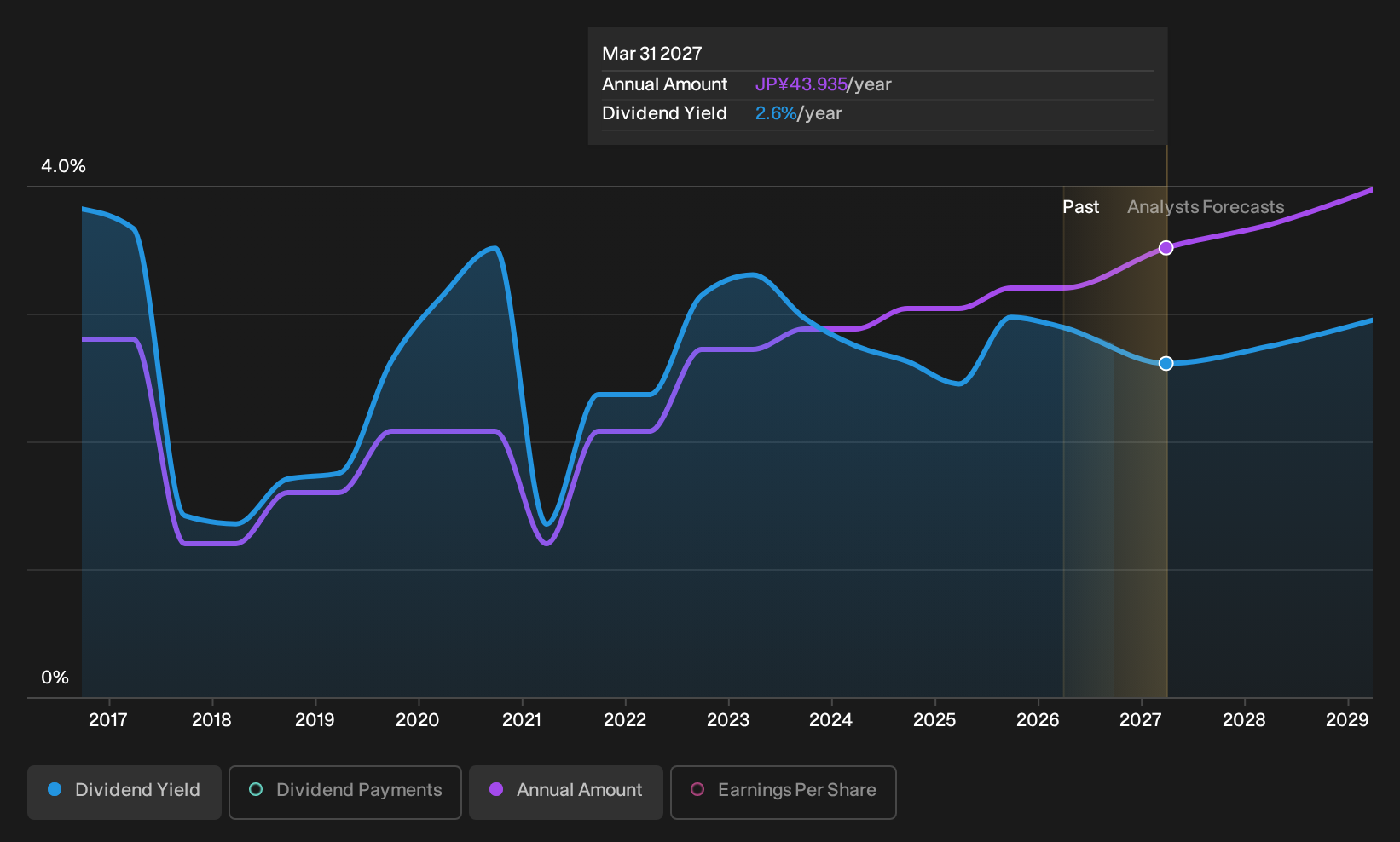Click the 2021 x-axis year label

[x=522, y=720]
